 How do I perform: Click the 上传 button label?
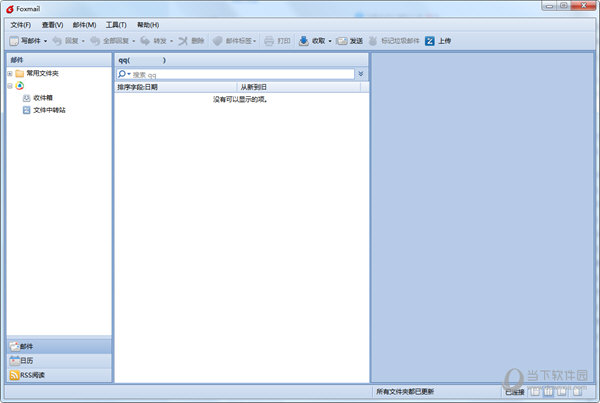coord(444,41)
